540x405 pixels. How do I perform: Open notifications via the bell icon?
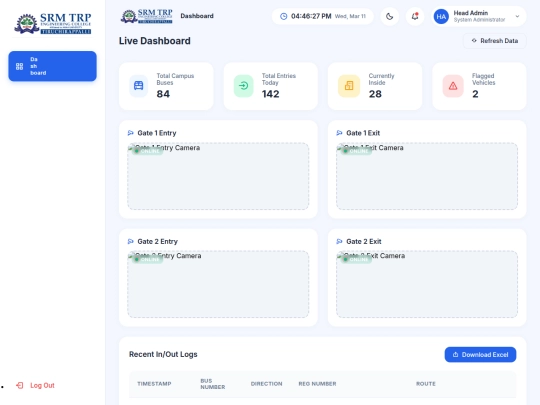click(415, 16)
